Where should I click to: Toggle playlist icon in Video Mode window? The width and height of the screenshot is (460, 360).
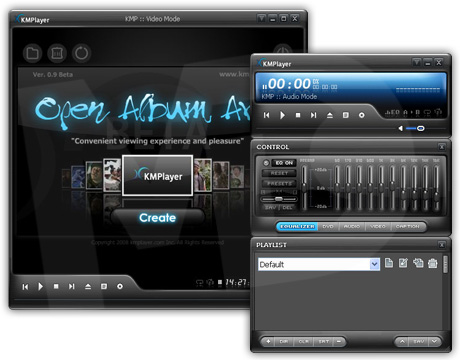104,286
